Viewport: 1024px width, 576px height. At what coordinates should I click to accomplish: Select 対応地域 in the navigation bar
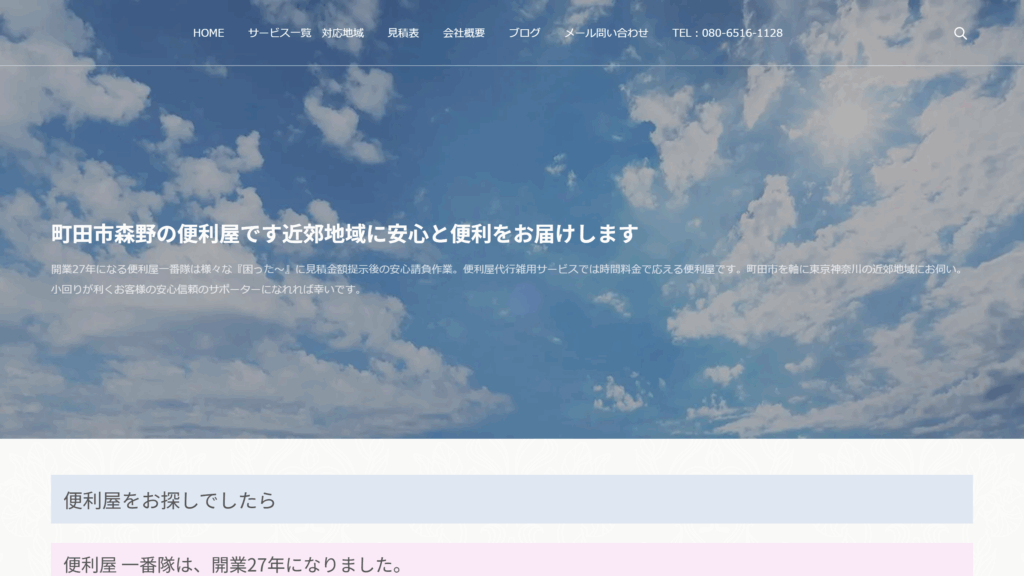343,33
